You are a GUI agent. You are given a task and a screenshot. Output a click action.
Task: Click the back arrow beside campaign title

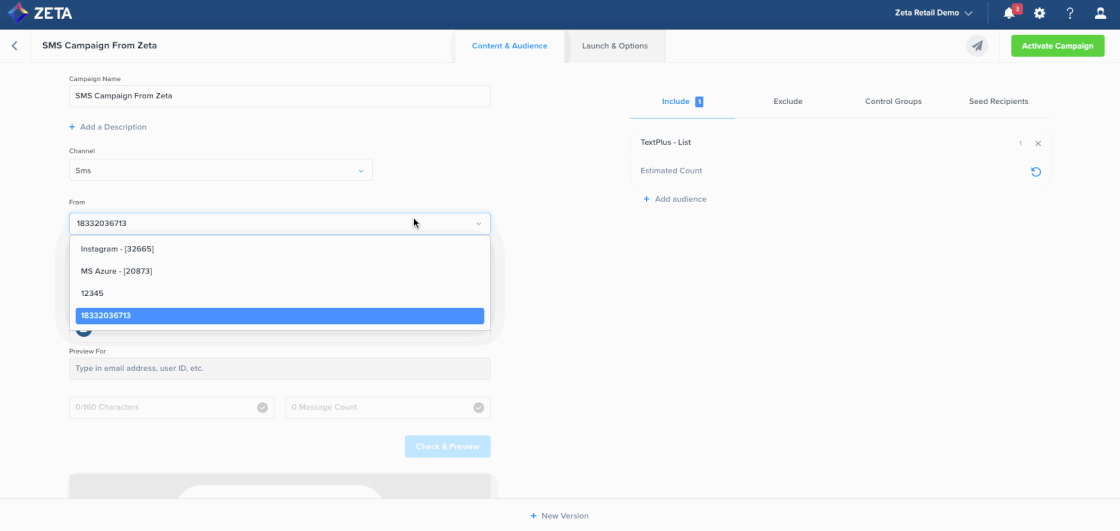tap(15, 46)
